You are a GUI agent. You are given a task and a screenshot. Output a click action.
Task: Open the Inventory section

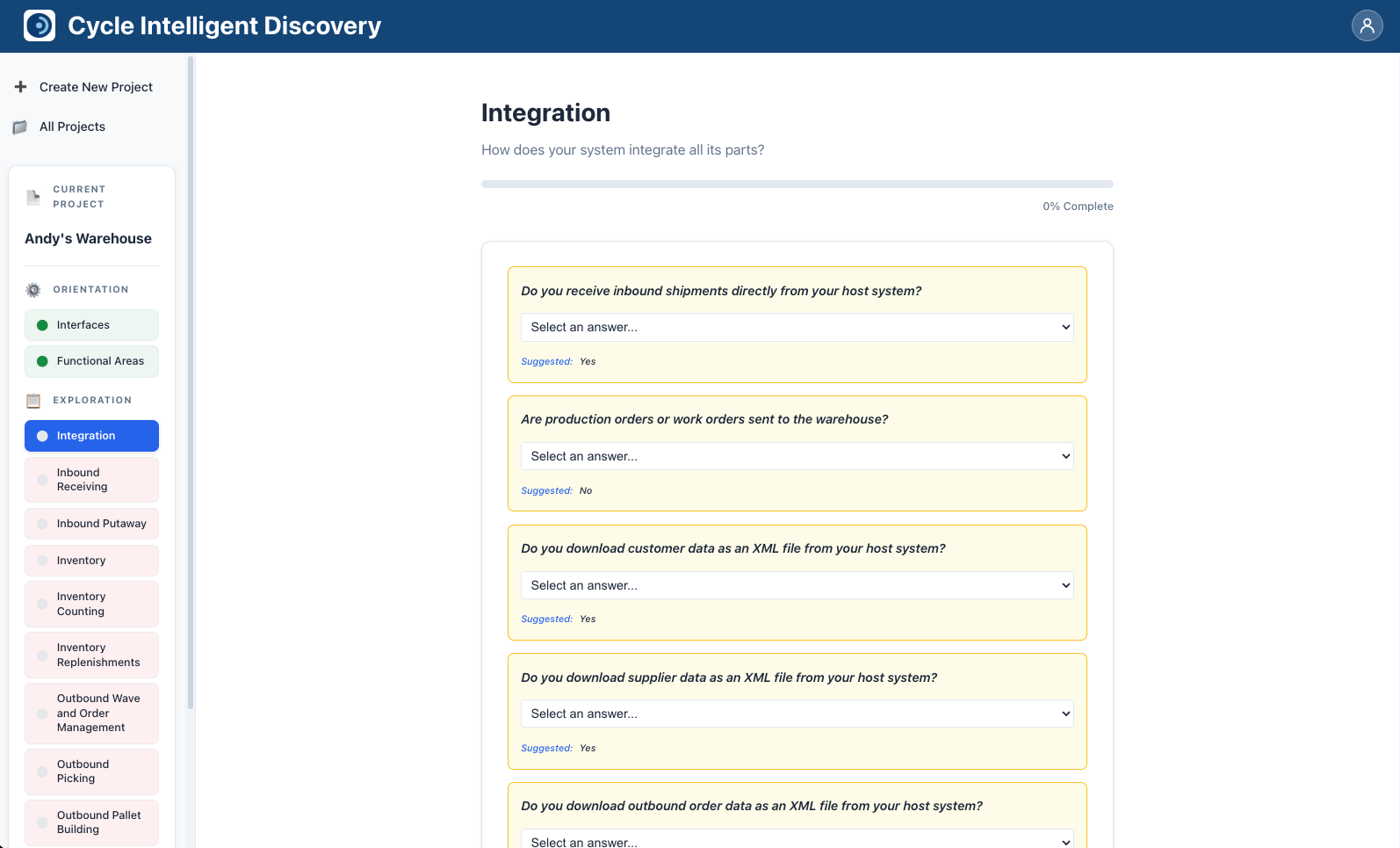click(91, 561)
